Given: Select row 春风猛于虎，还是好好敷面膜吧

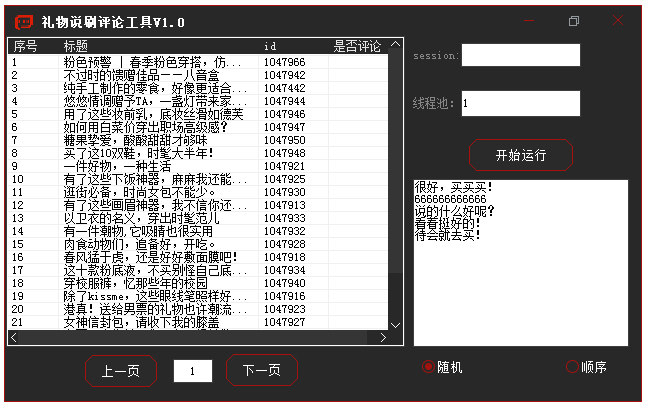Looking at the screenshot, I should [198, 257].
